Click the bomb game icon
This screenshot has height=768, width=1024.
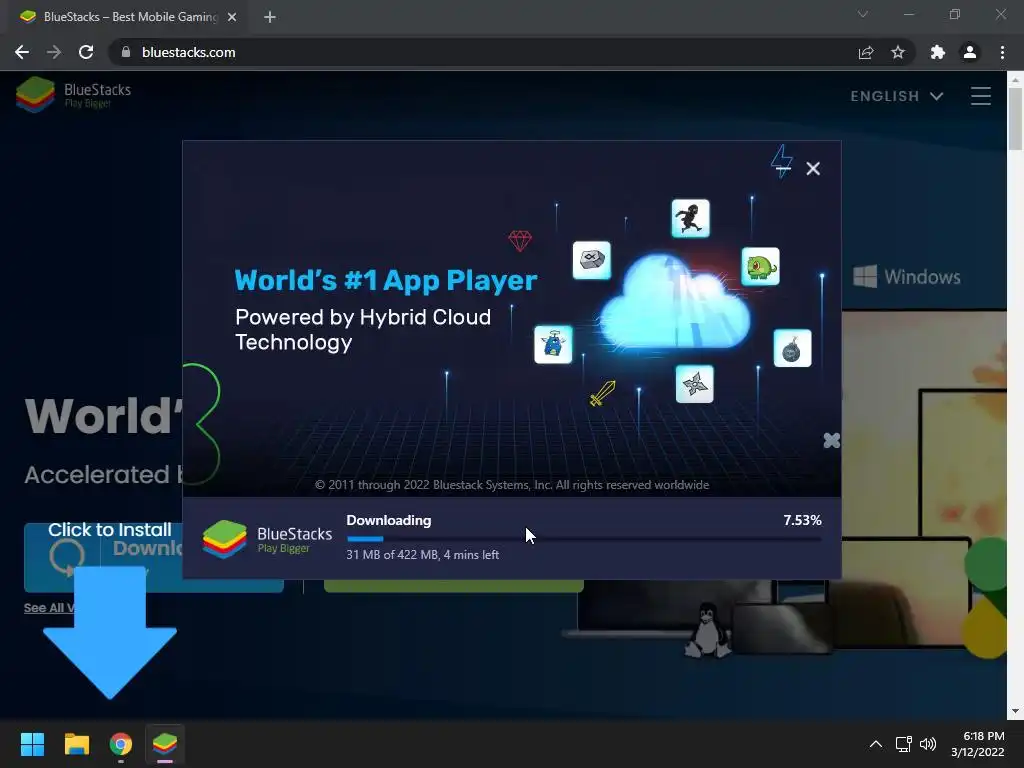(792, 348)
